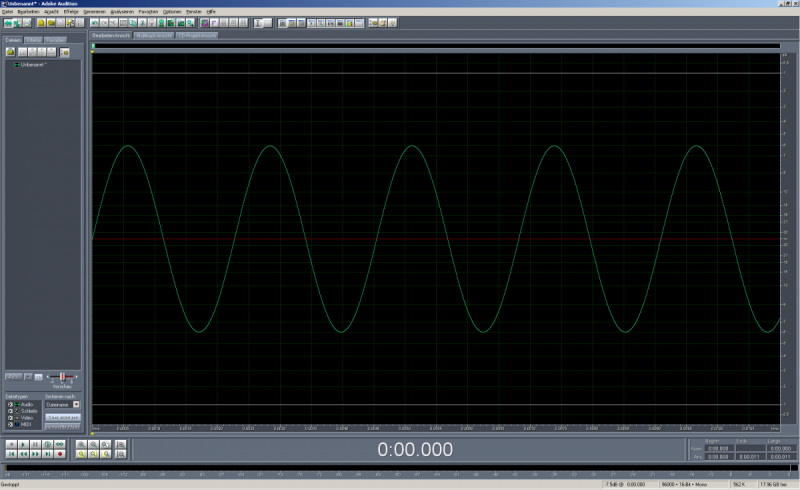Click the horizontal zoom in magnifier
The height and width of the screenshot is (490, 800).
81,444
